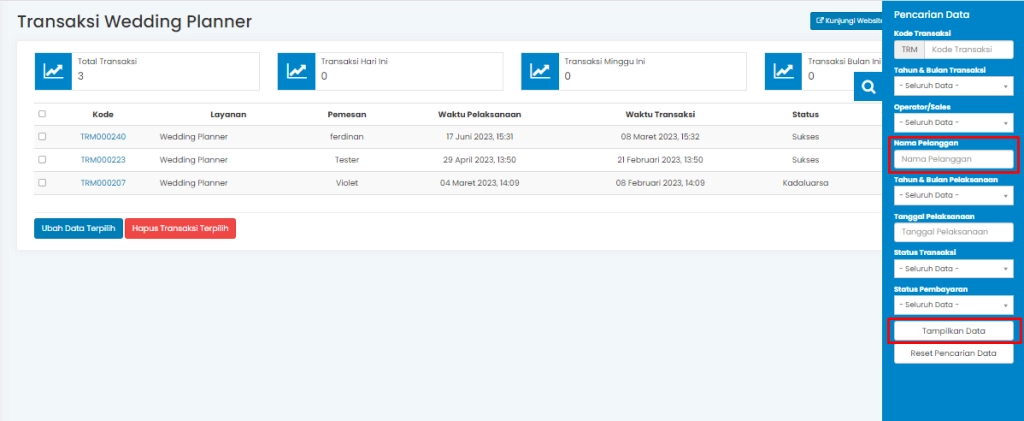Focus the Nama Pelanggan input field
1024x421 pixels.
[x=953, y=158]
